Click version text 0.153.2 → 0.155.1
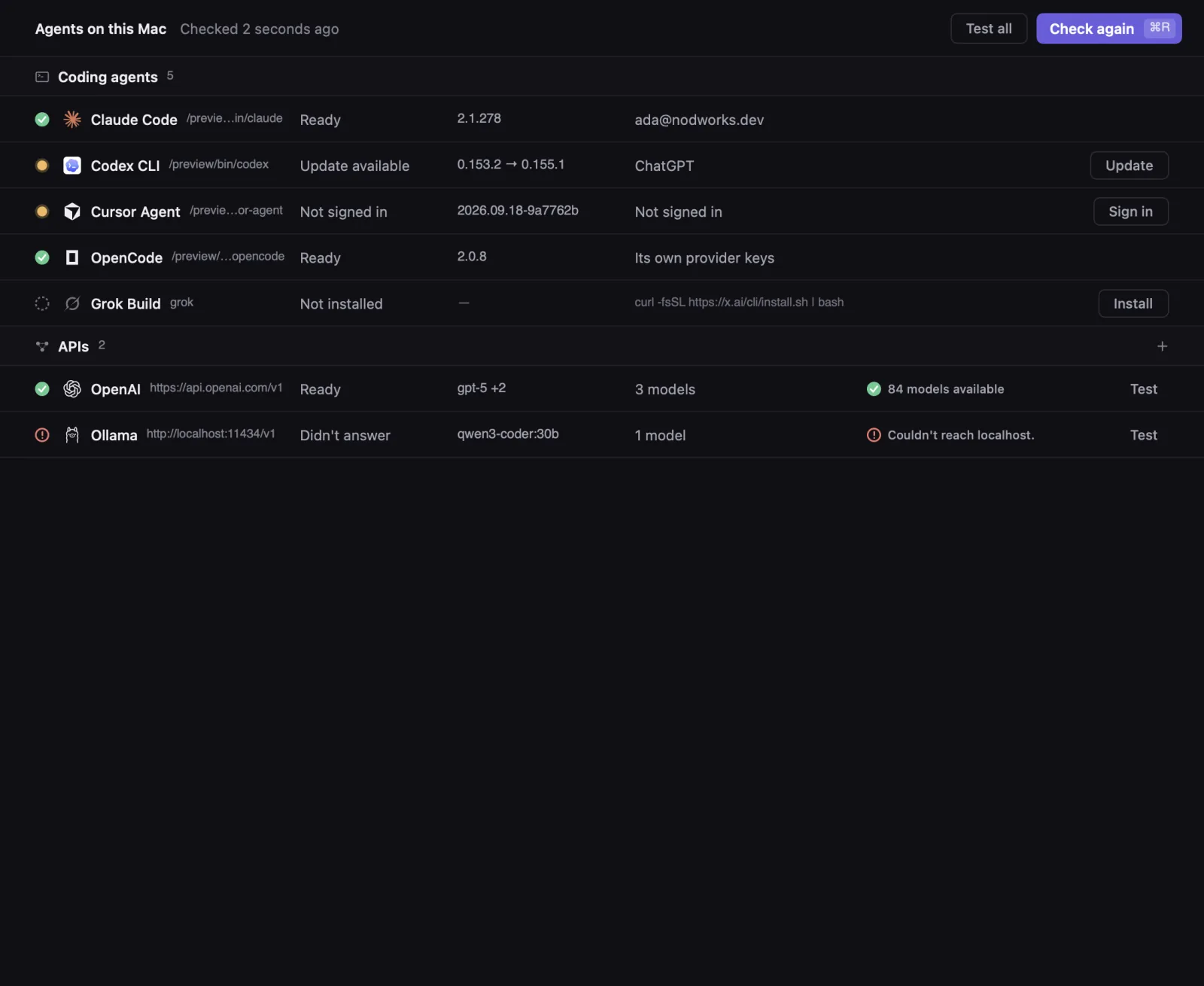 [510, 164]
